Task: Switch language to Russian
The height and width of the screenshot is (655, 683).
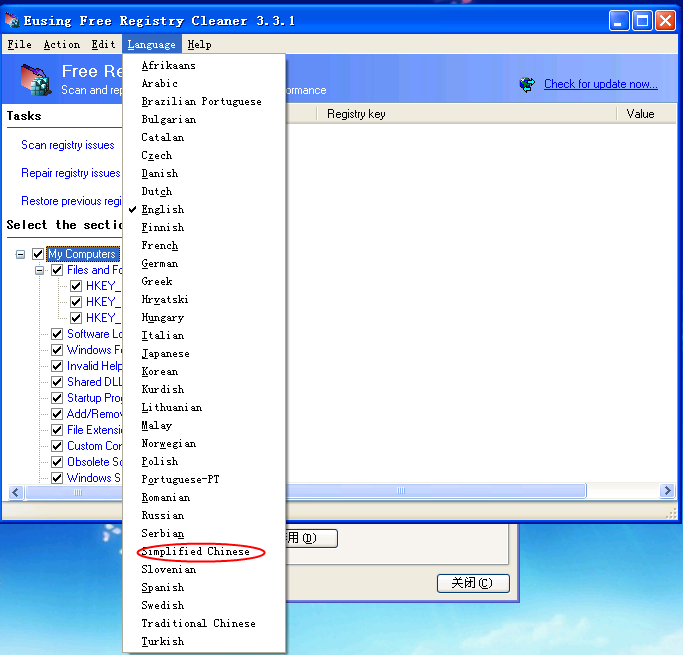Action: (204, 516)
